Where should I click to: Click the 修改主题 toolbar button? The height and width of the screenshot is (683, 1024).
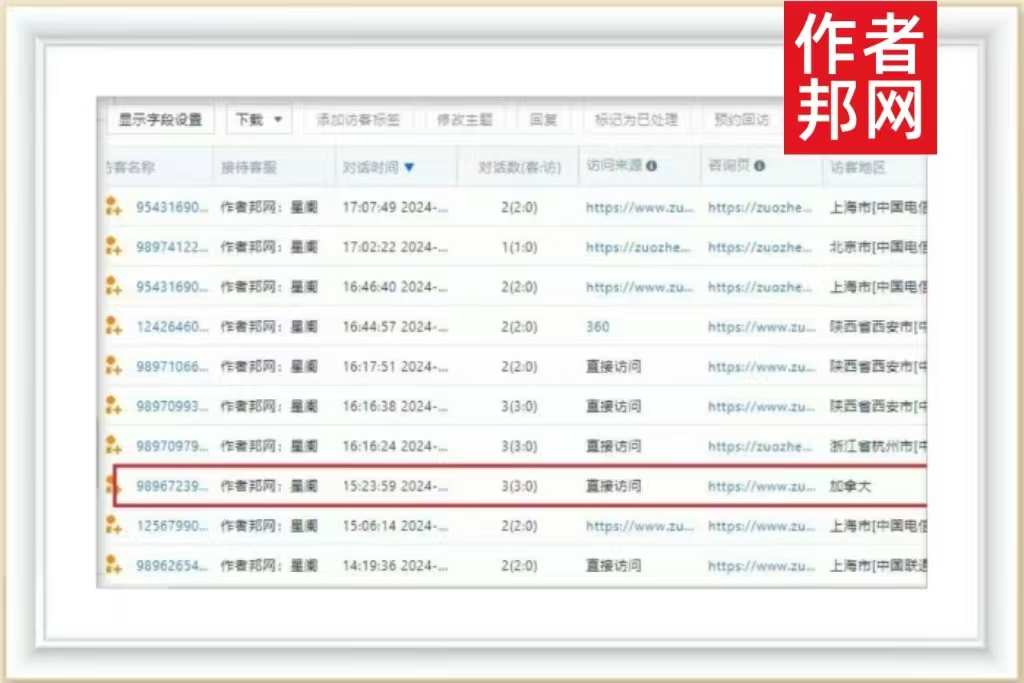(465, 120)
